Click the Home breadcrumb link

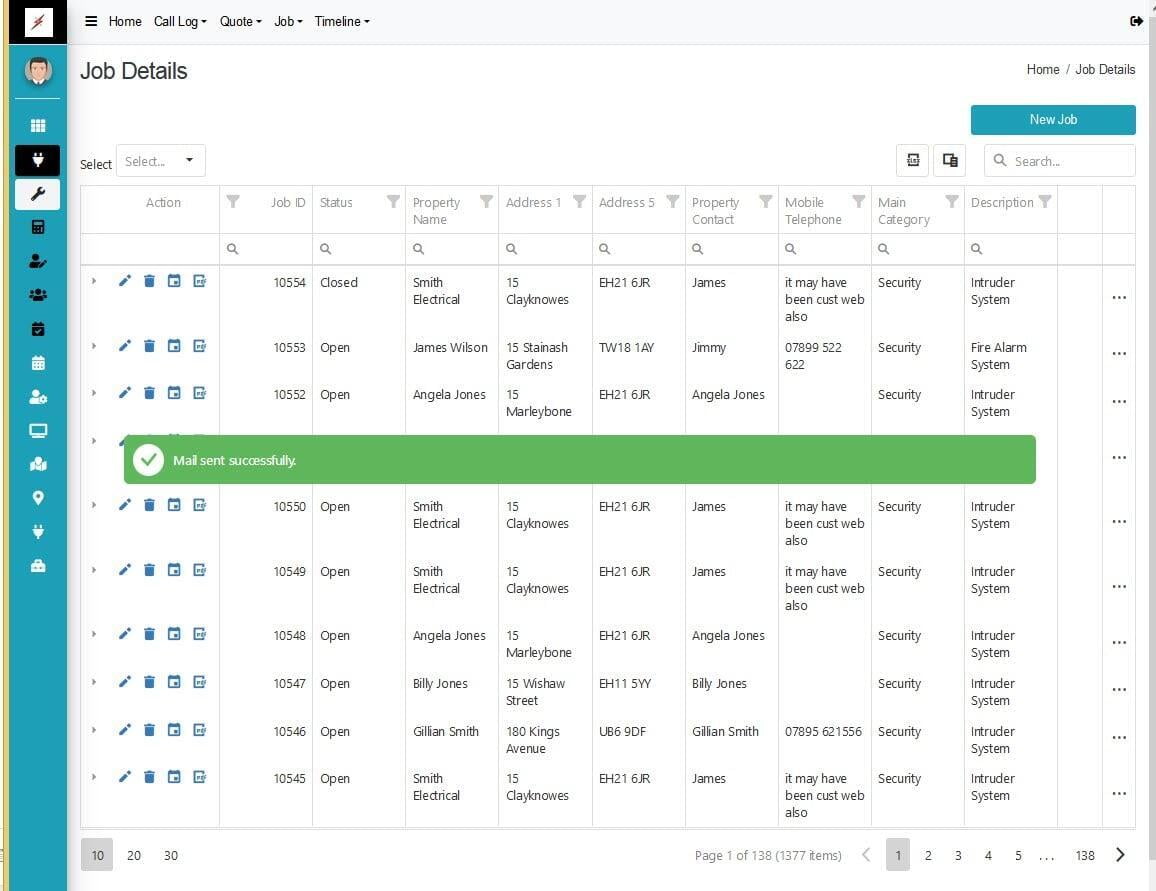pyautogui.click(x=1042, y=69)
